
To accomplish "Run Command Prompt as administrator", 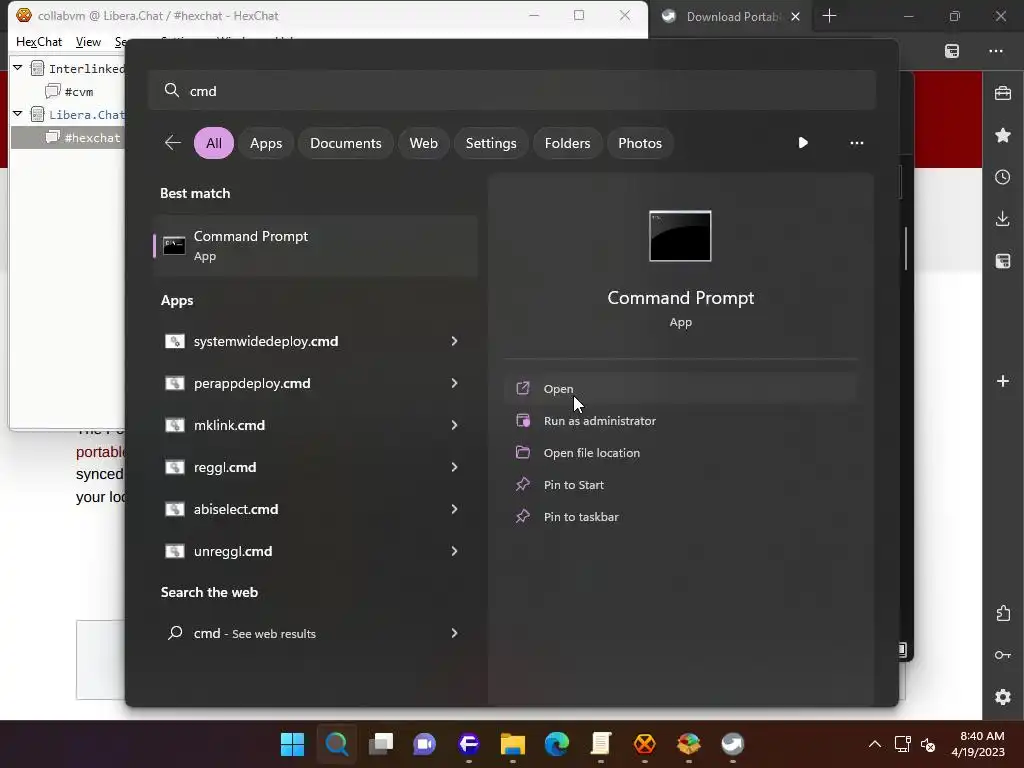I will 680,421.
